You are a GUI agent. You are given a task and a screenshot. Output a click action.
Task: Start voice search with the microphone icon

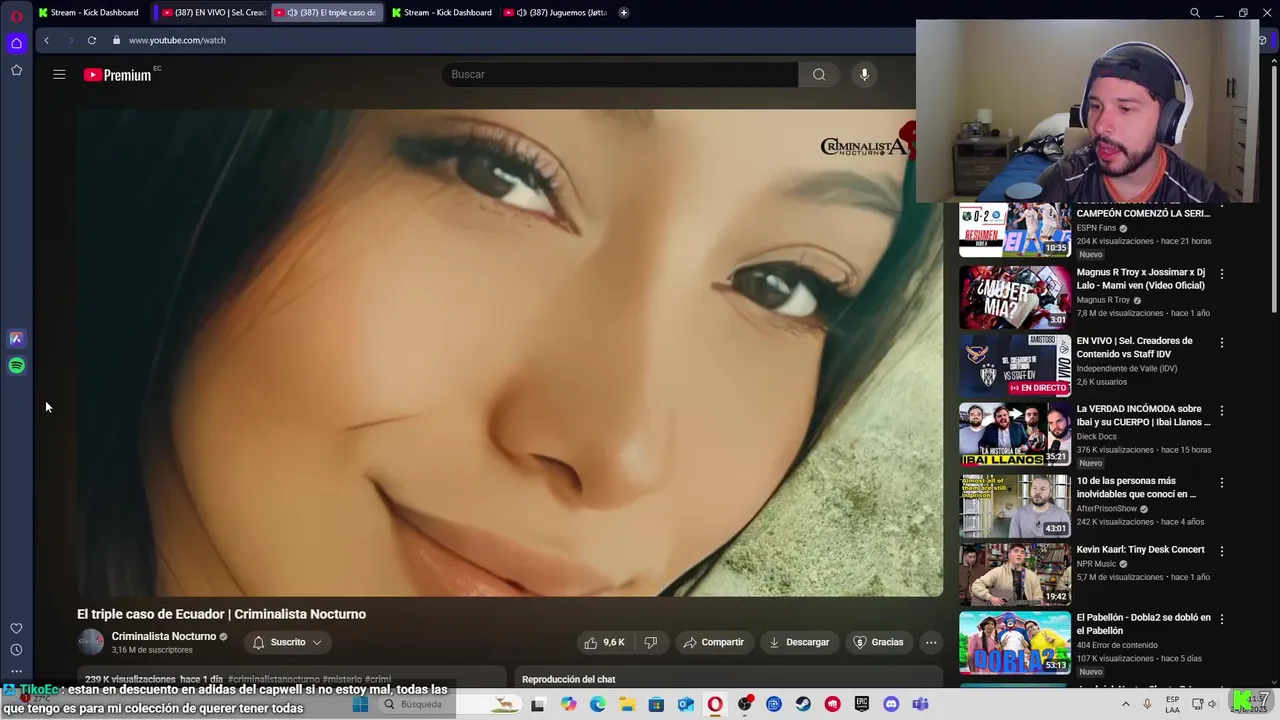(x=865, y=74)
